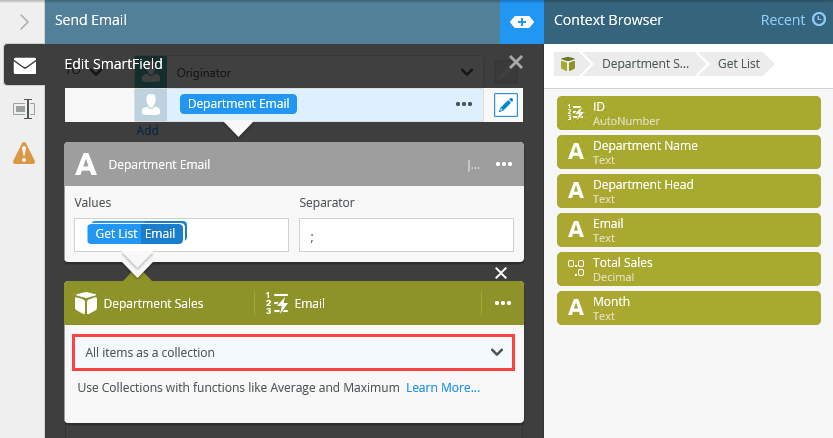
Task: Select the Get List Email value token
Action: click(137, 234)
